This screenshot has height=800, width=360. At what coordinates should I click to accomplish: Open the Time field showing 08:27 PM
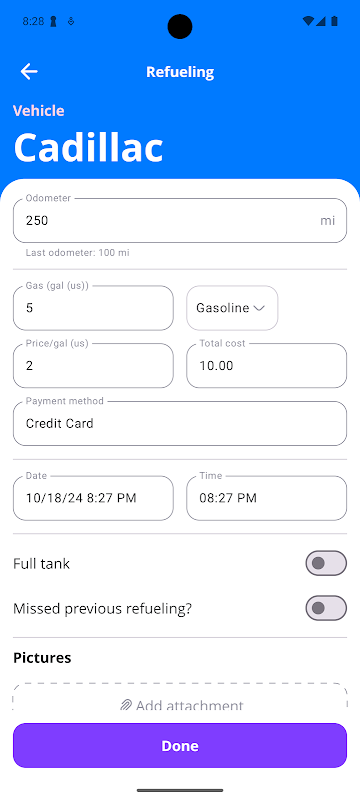[267, 498]
